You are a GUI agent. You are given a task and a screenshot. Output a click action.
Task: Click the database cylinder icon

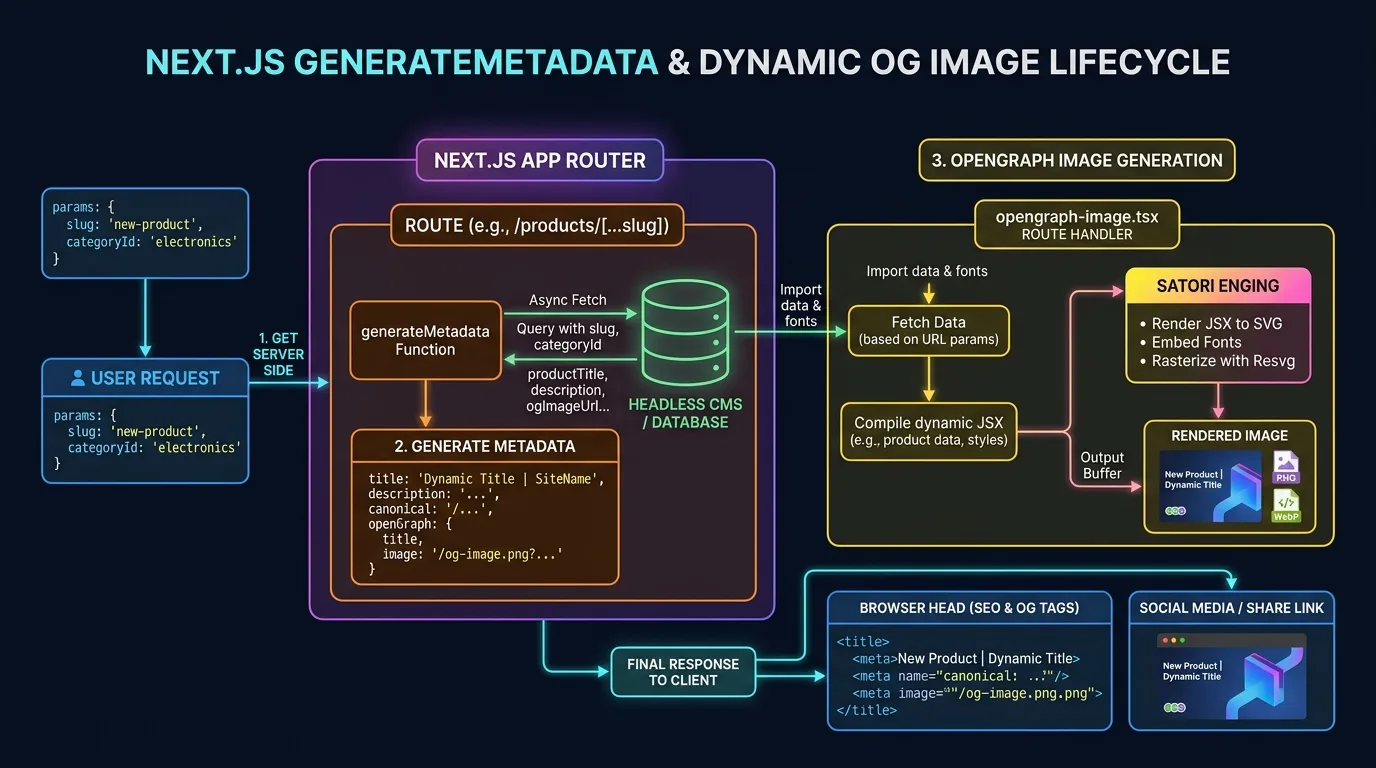(685, 332)
